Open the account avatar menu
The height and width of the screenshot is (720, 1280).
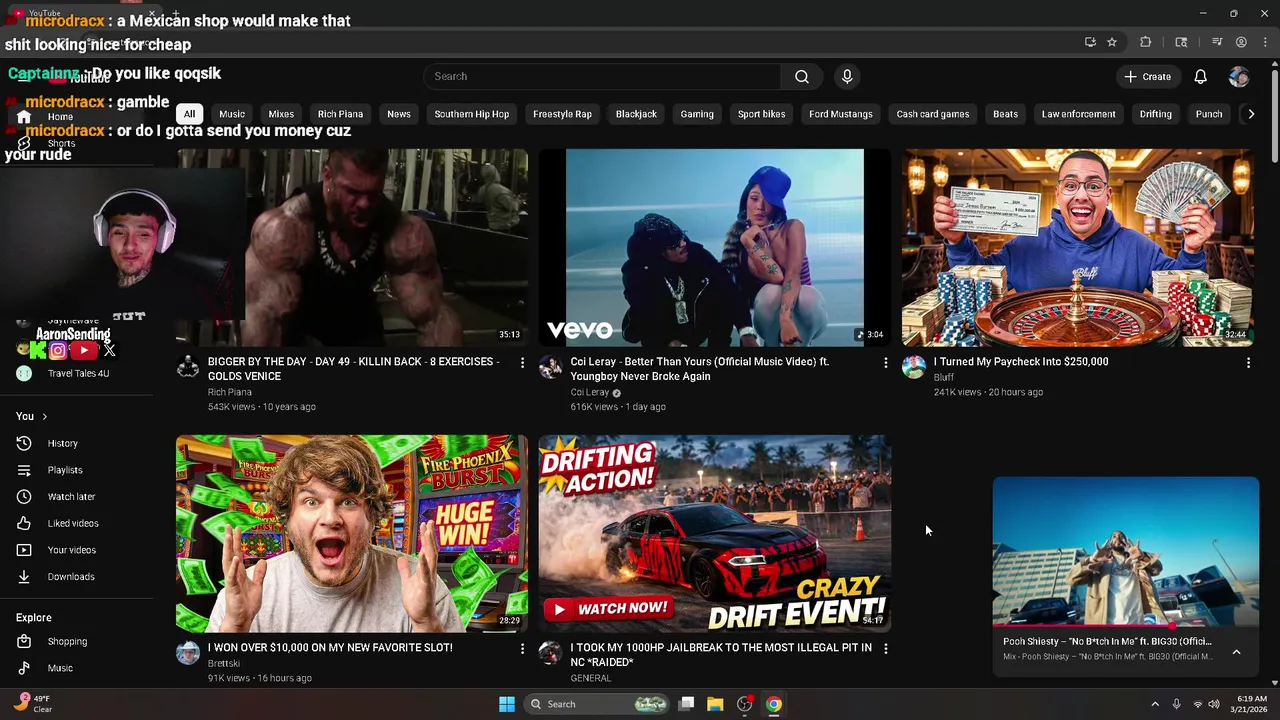click(1239, 76)
